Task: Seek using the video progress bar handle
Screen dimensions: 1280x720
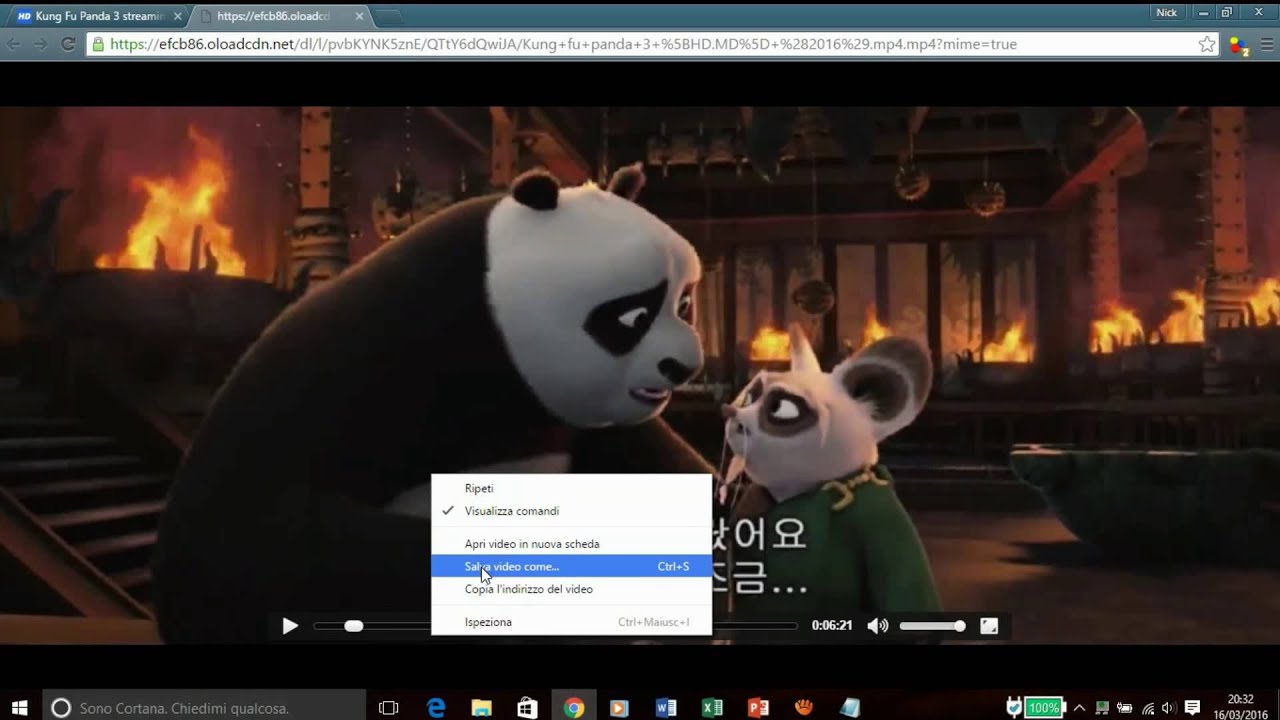Action: coord(353,626)
